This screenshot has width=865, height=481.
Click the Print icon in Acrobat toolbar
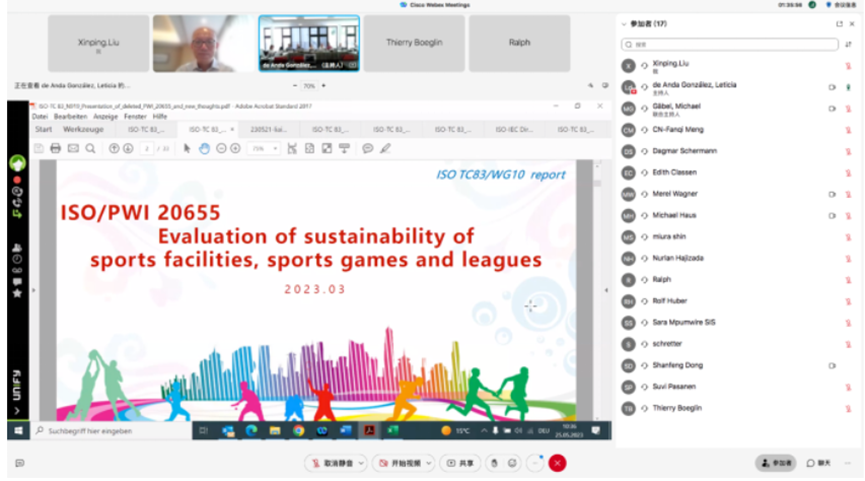(56, 148)
